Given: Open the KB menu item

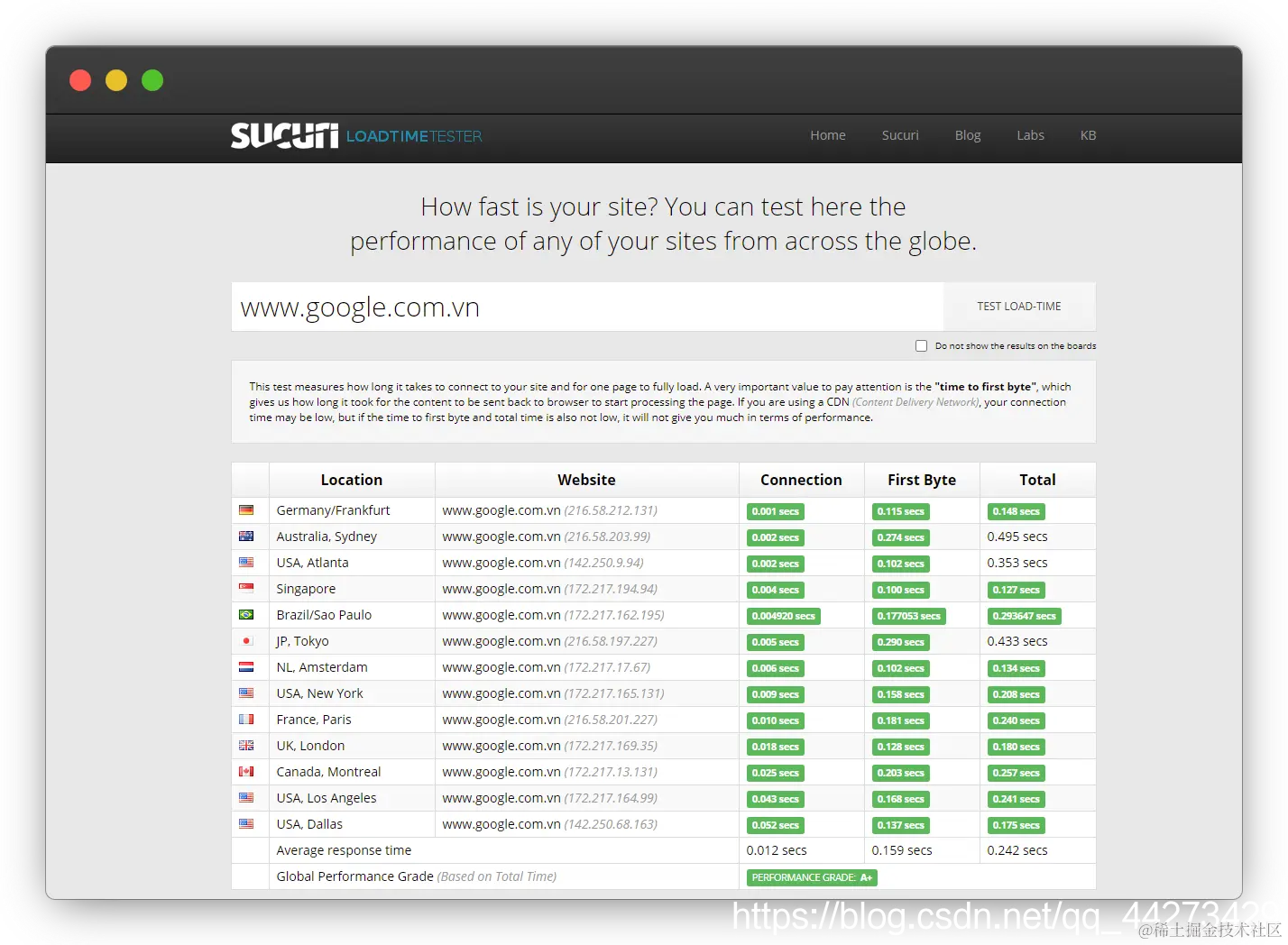Looking at the screenshot, I should point(1088,135).
